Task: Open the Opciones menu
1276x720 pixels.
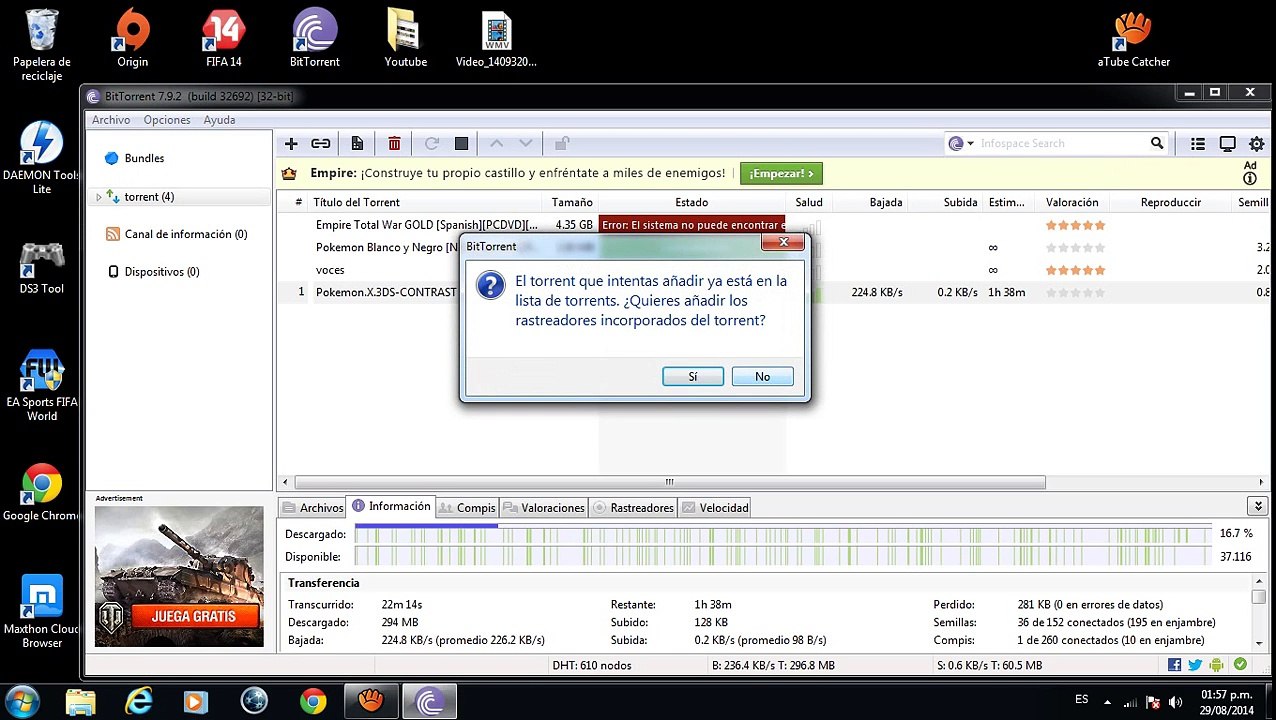Action: click(167, 120)
